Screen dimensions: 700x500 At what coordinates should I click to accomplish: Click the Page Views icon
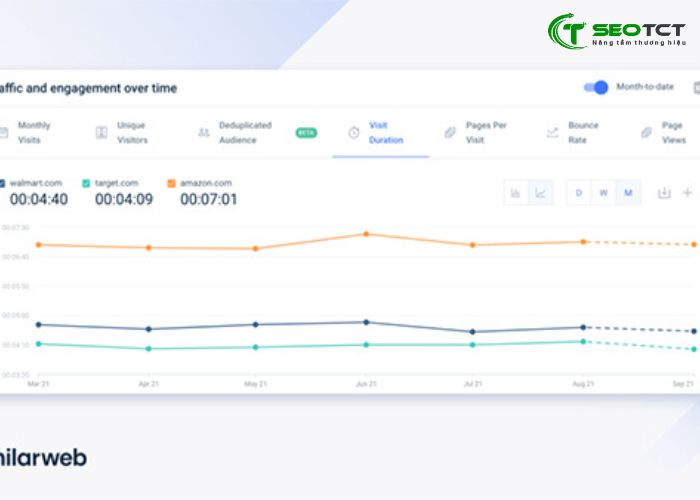pyautogui.click(x=646, y=133)
